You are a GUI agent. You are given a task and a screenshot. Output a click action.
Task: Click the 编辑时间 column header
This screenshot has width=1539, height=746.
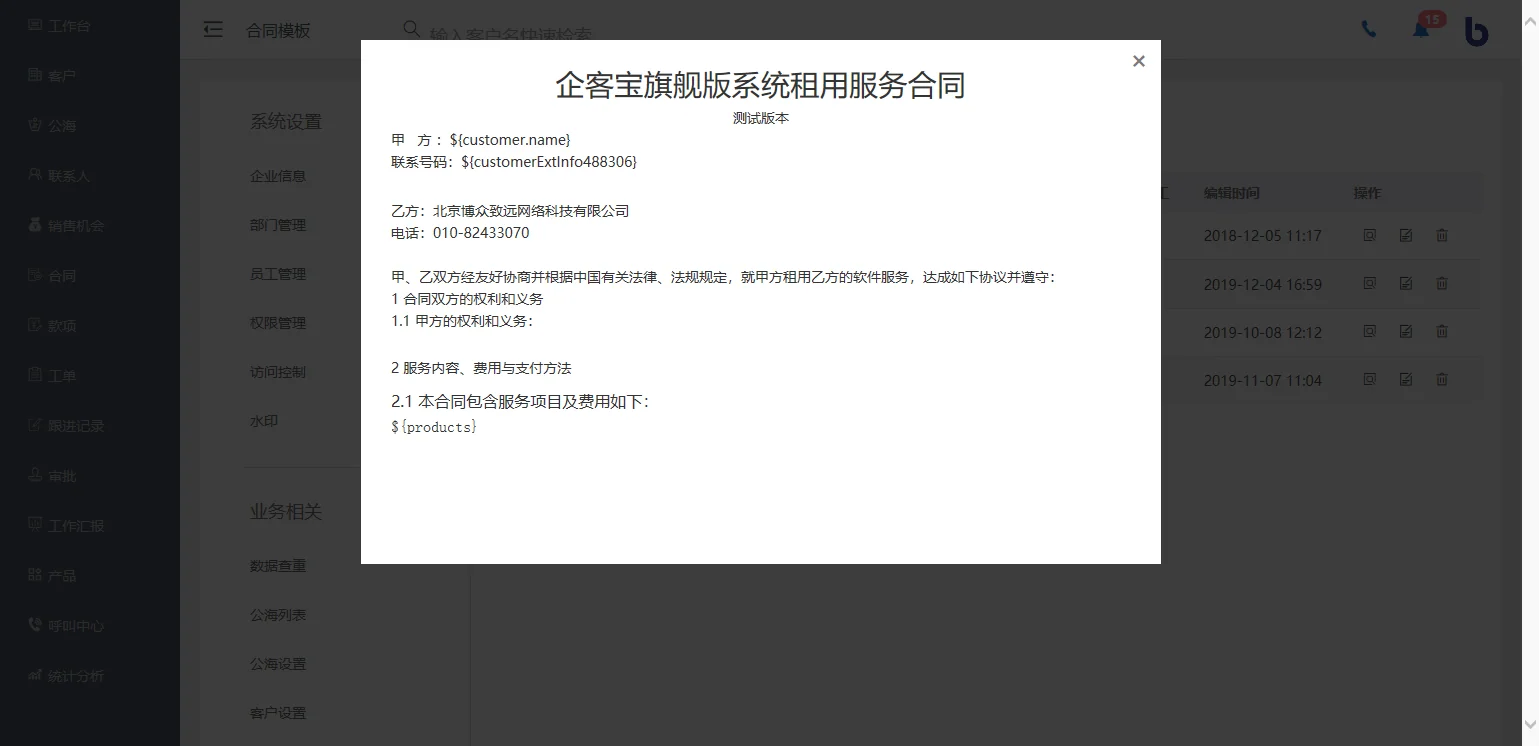(1231, 193)
